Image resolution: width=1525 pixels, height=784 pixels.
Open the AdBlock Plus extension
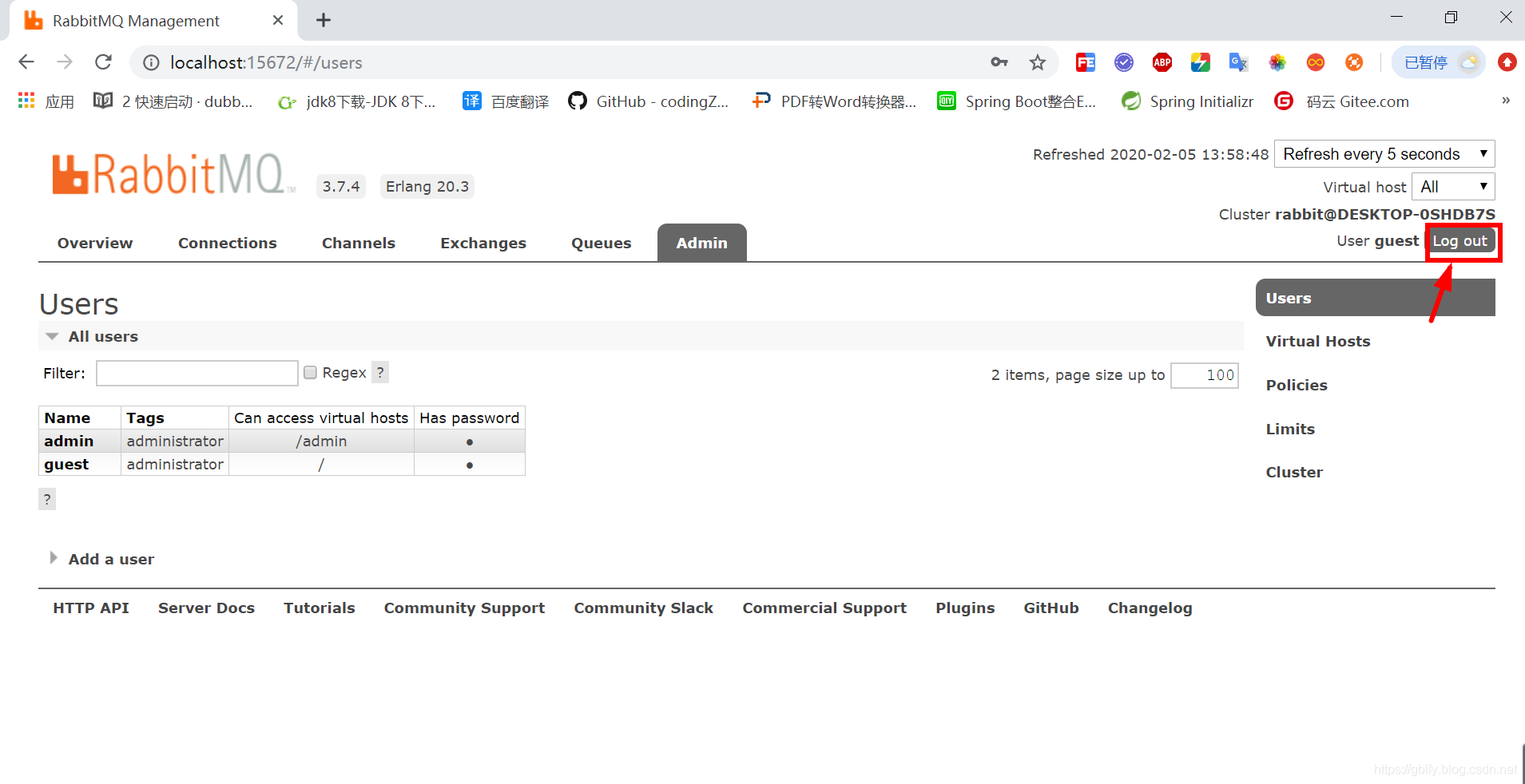tap(1162, 62)
